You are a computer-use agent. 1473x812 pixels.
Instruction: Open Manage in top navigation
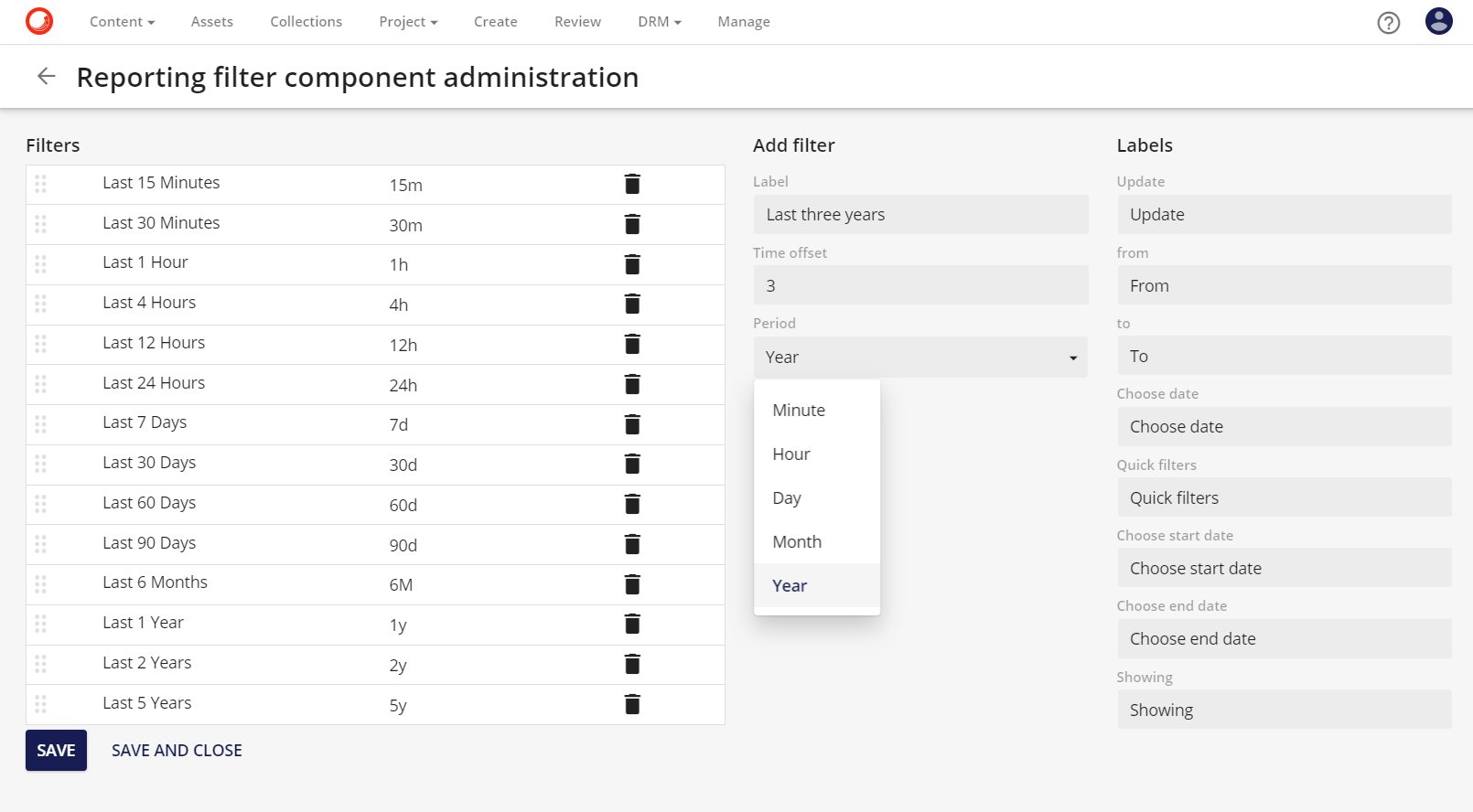tap(744, 22)
